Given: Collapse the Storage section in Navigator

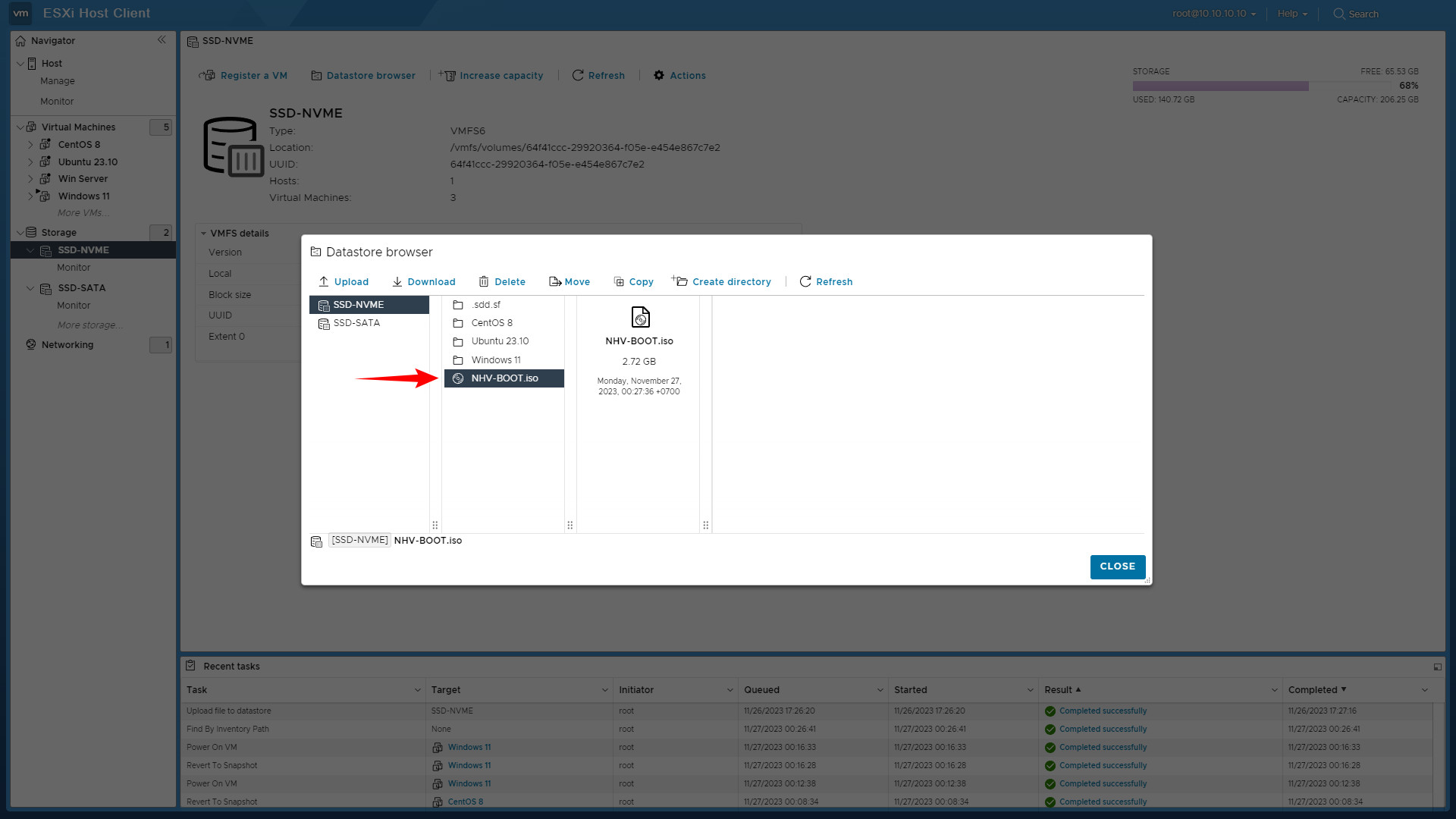Looking at the screenshot, I should point(20,233).
